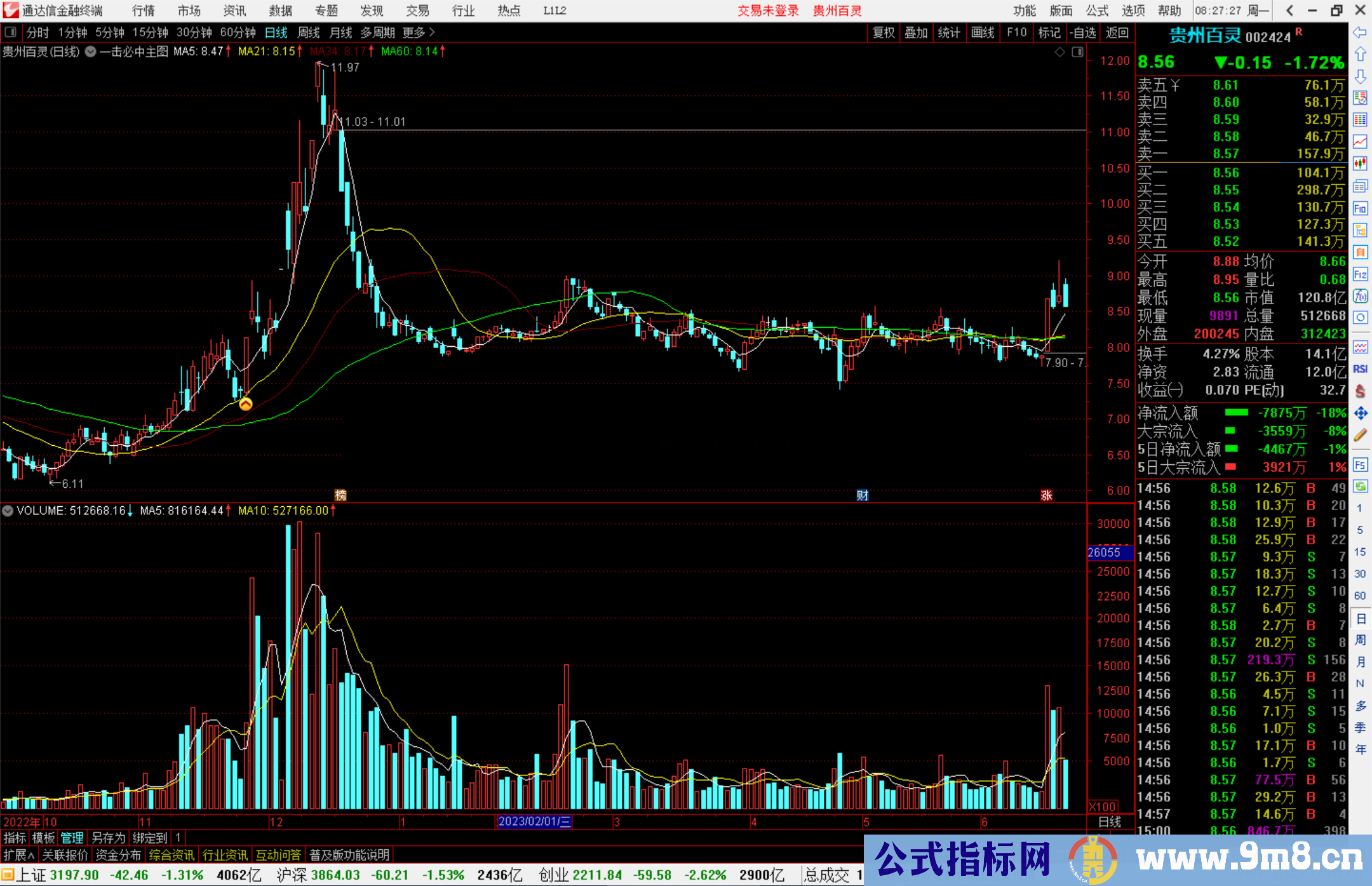Switch to 15-minute period in right sidebar
The height and width of the screenshot is (886, 1372).
tap(1360, 552)
